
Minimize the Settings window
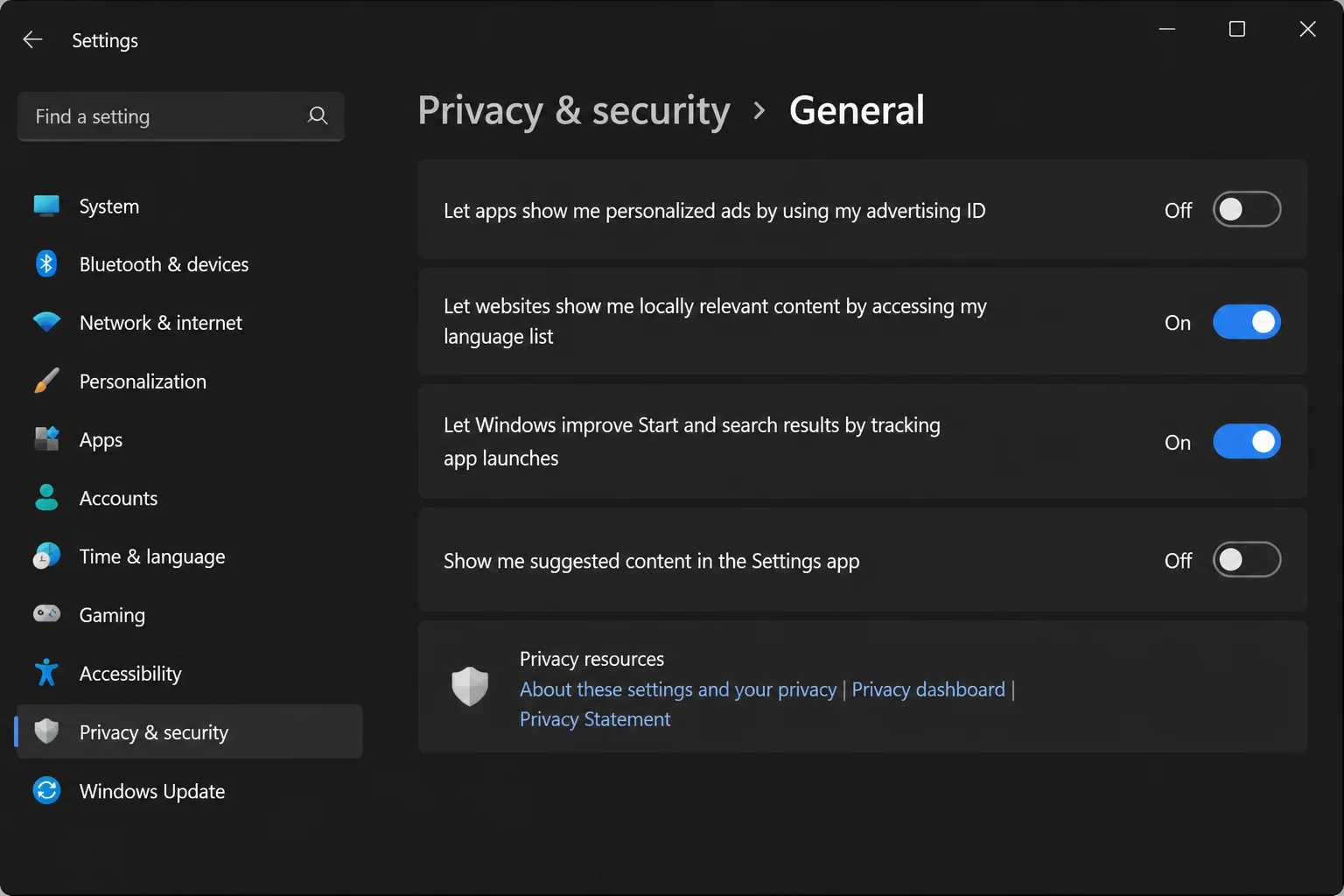(x=1167, y=29)
